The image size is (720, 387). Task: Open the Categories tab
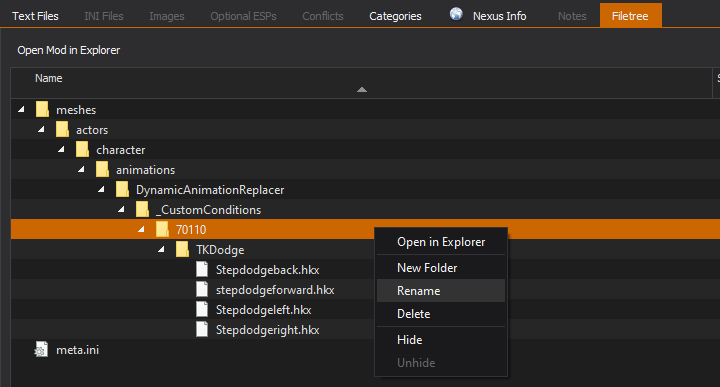[x=395, y=16]
